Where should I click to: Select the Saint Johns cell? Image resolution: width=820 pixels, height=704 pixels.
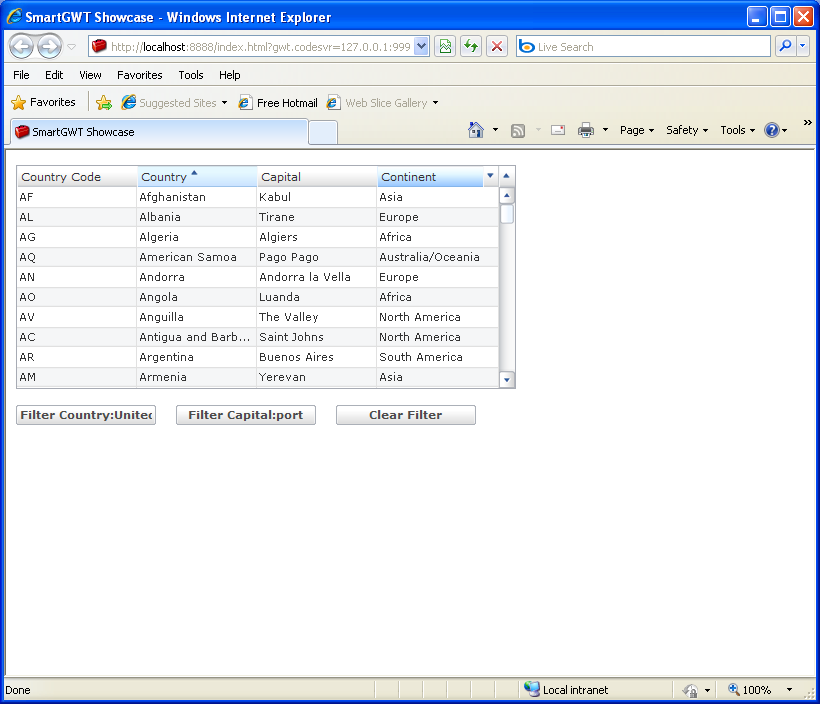316,337
